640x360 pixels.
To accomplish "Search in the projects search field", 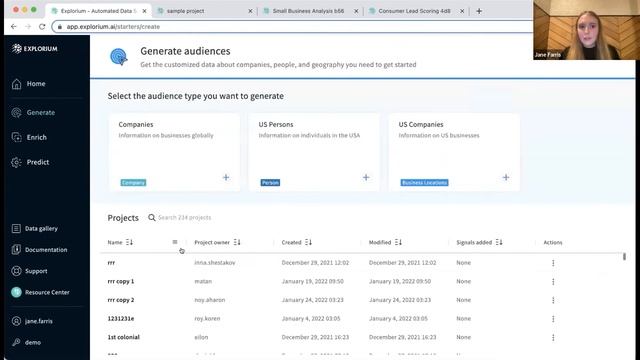I will click(184, 218).
